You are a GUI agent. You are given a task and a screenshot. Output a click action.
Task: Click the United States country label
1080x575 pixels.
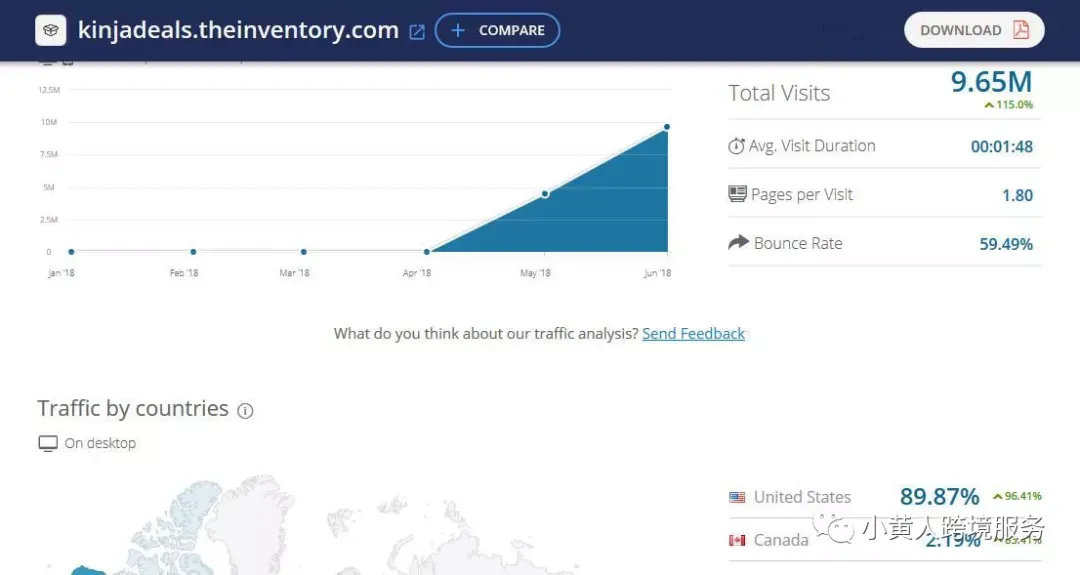(802, 497)
